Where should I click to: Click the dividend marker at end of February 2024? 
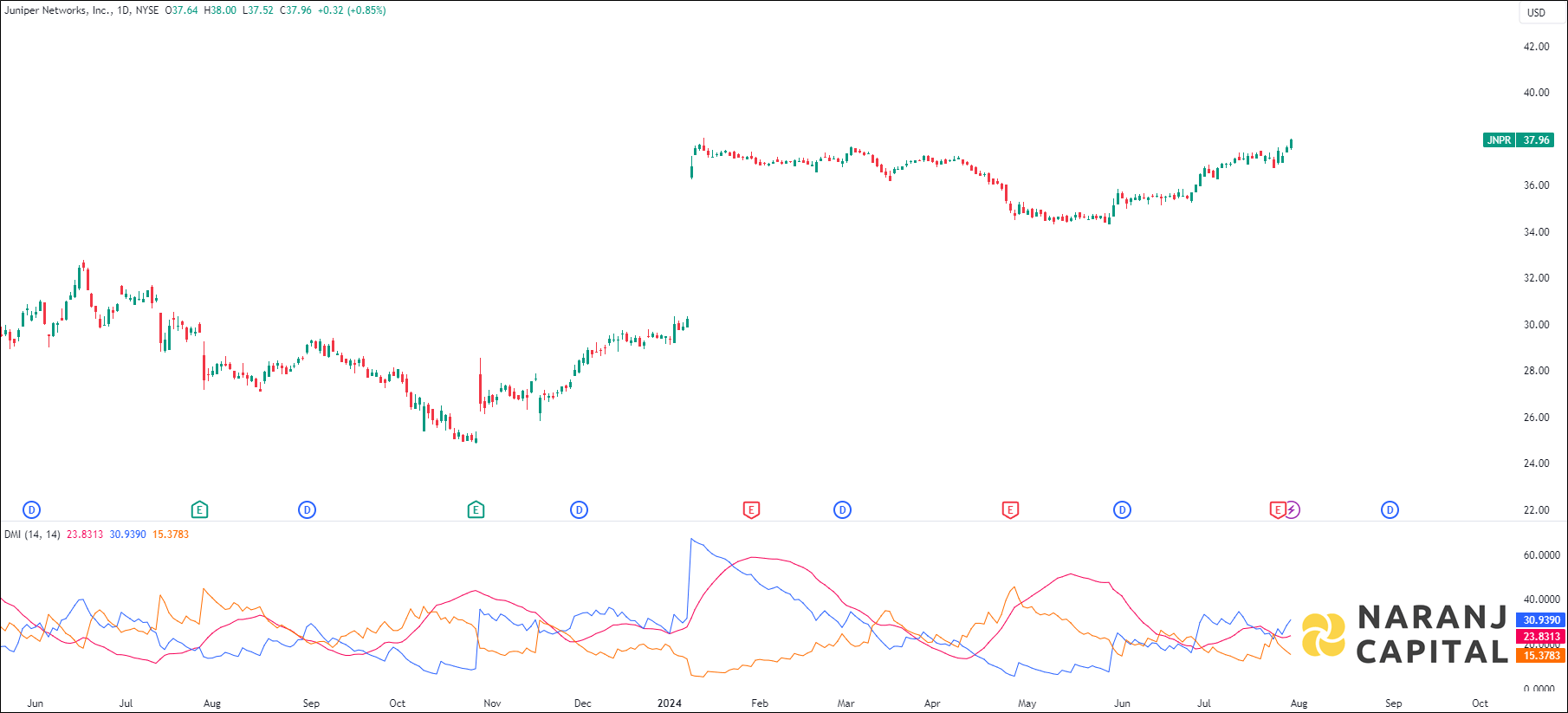(x=842, y=510)
